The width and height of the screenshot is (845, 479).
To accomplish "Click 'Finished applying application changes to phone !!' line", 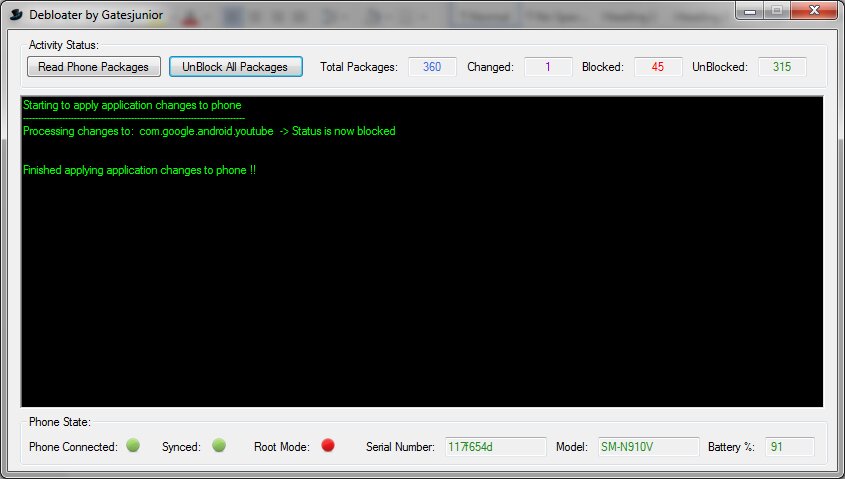I will click(x=140, y=170).
